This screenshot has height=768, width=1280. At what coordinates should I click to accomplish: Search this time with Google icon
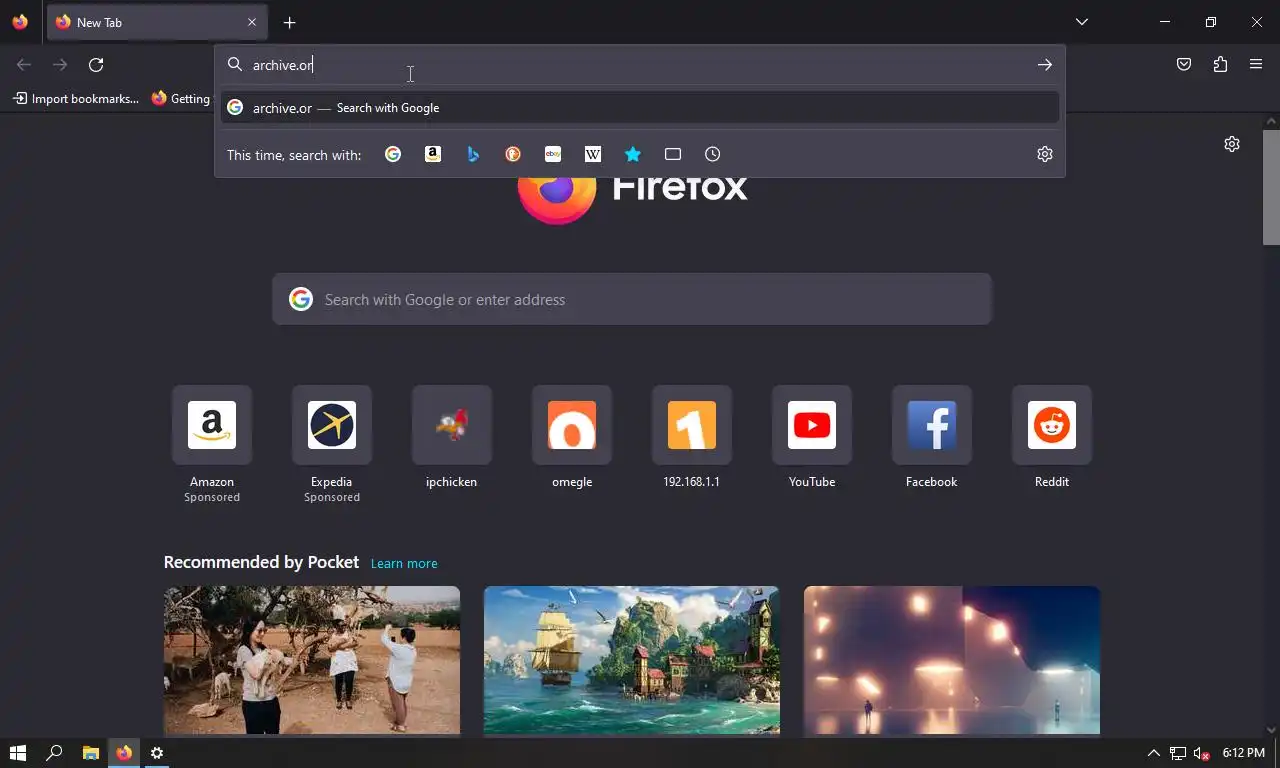coord(393,154)
